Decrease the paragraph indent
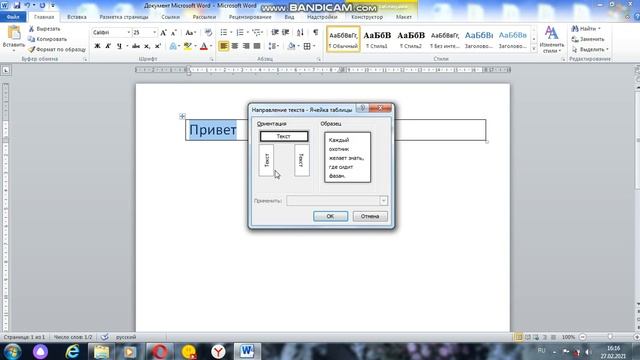The height and width of the screenshot is (360, 640). coord(275,32)
